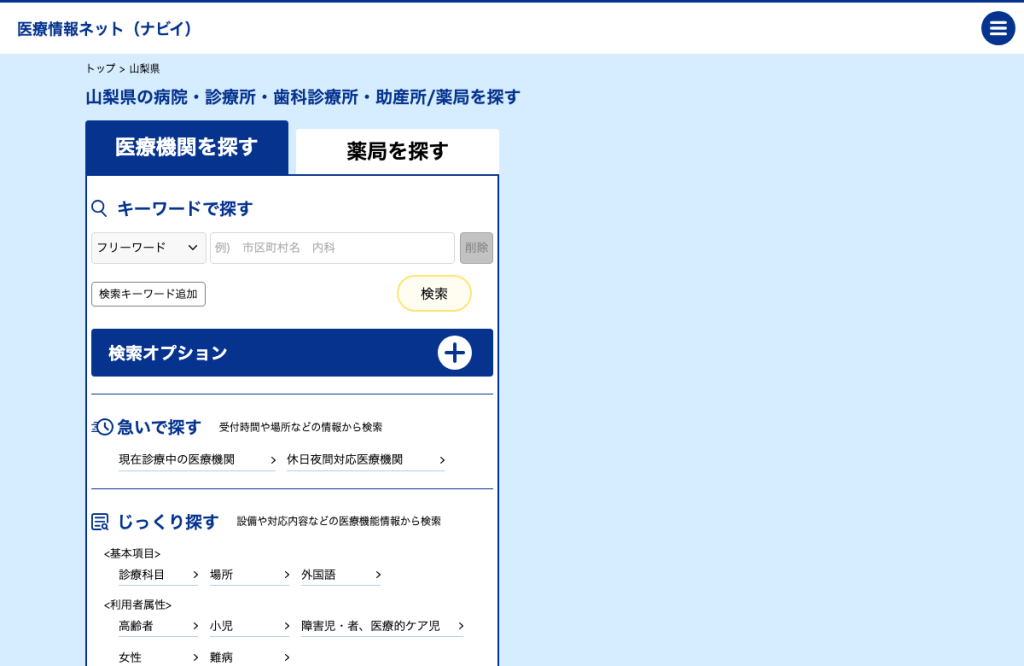Viewport: 1024px width, 666px height.
Task: Click the clock icon beside 急いで探す
Action: 102,427
